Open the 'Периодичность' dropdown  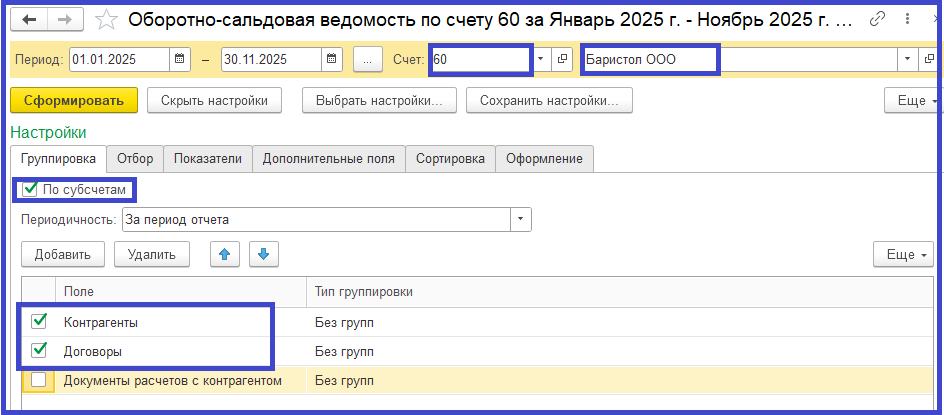[521, 220]
